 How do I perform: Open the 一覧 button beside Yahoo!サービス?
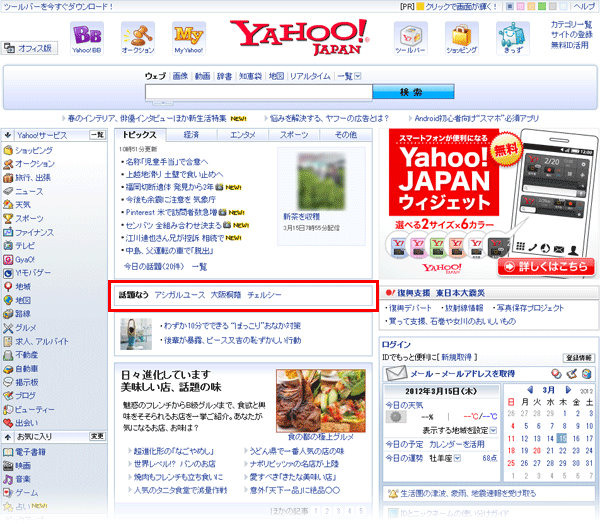point(98,135)
